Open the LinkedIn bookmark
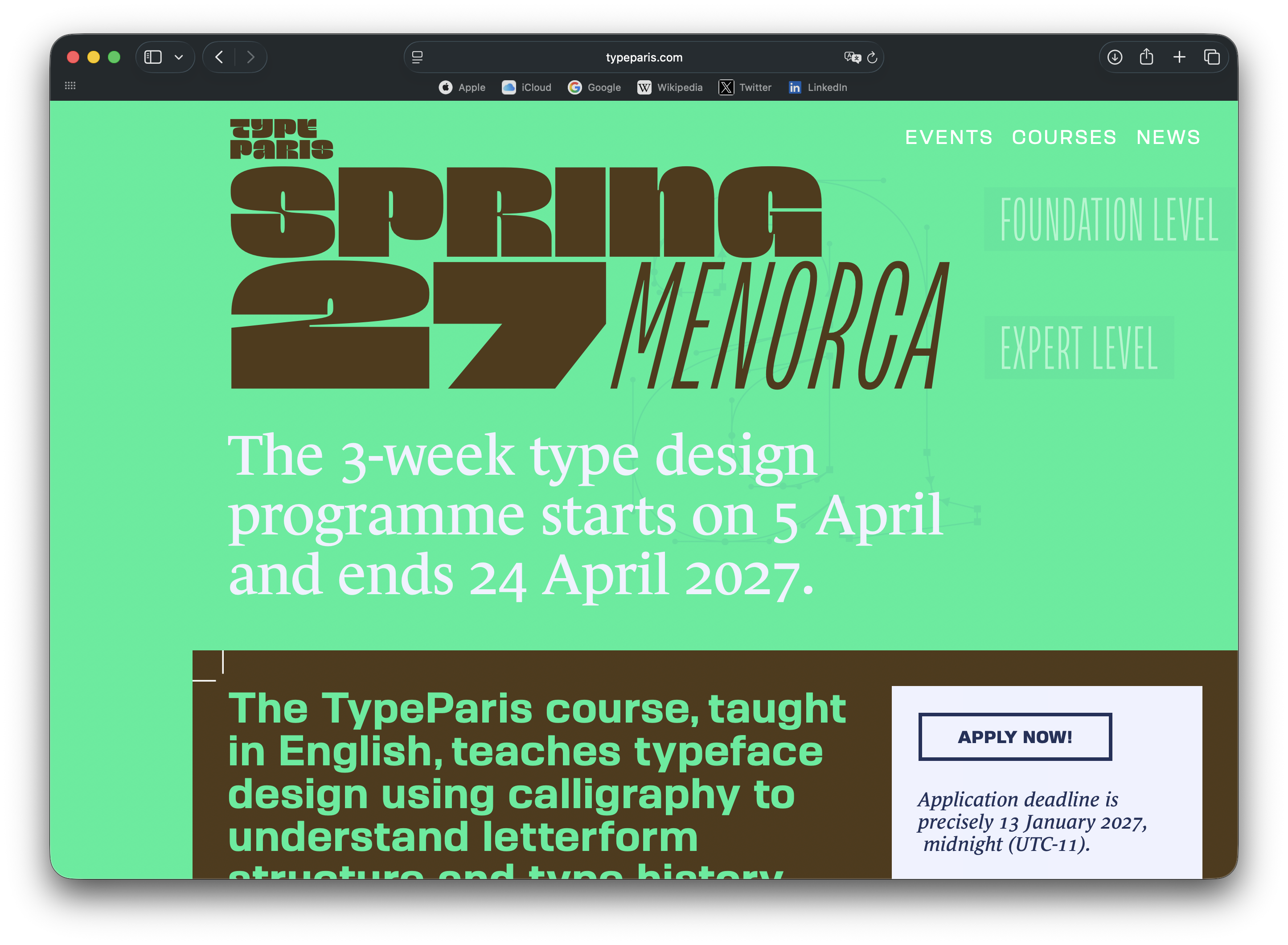 click(818, 87)
